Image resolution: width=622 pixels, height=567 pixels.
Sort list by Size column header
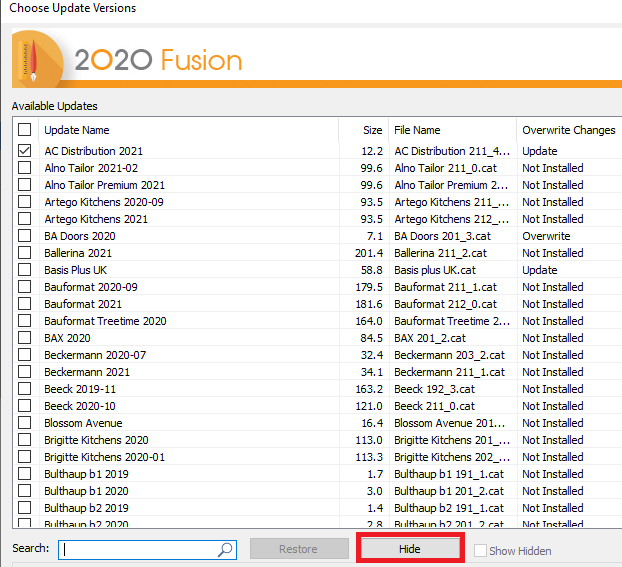[x=372, y=130]
